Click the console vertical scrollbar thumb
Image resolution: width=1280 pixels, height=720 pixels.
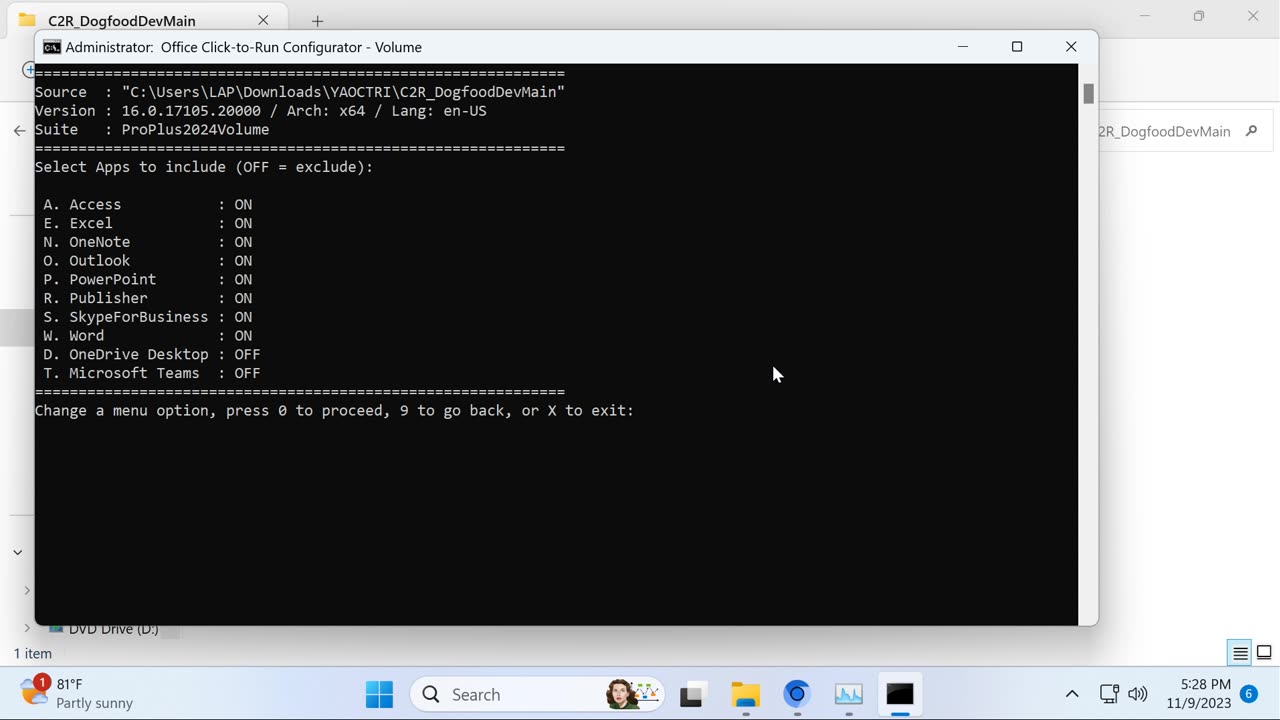coord(1088,93)
